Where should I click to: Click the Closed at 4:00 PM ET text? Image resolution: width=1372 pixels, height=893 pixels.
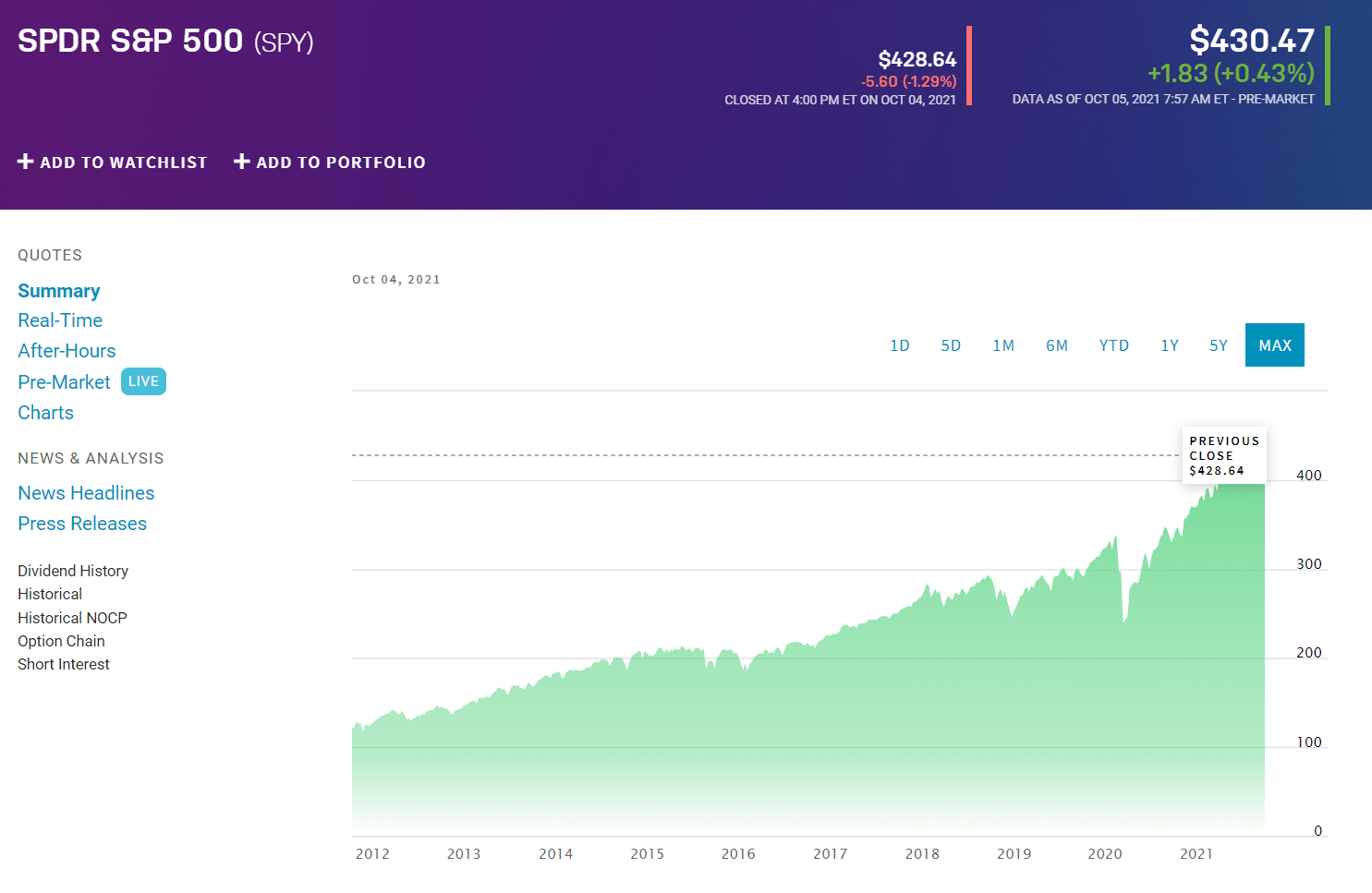[840, 100]
